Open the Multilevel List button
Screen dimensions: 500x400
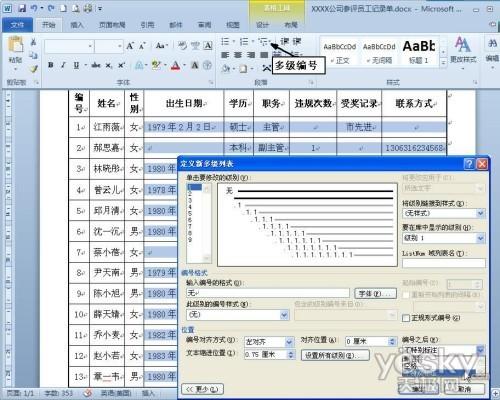tap(264, 41)
